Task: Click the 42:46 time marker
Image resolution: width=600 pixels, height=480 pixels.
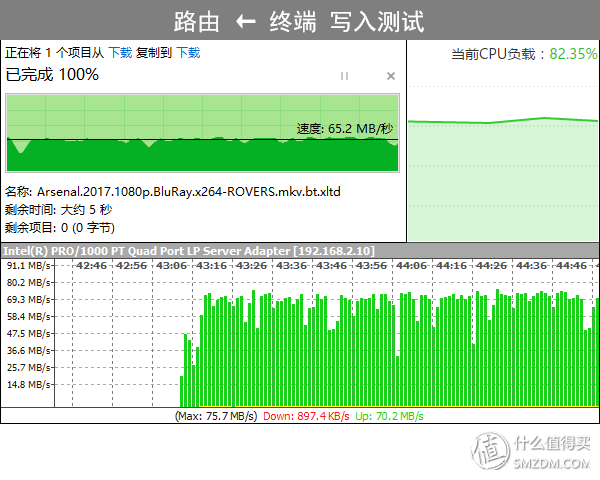Action: click(x=91, y=266)
